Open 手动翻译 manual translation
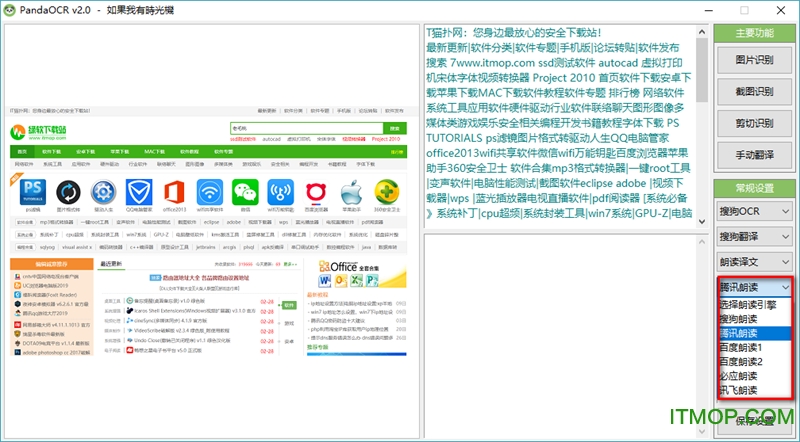Viewport: 800px width, 442px height. (754, 155)
